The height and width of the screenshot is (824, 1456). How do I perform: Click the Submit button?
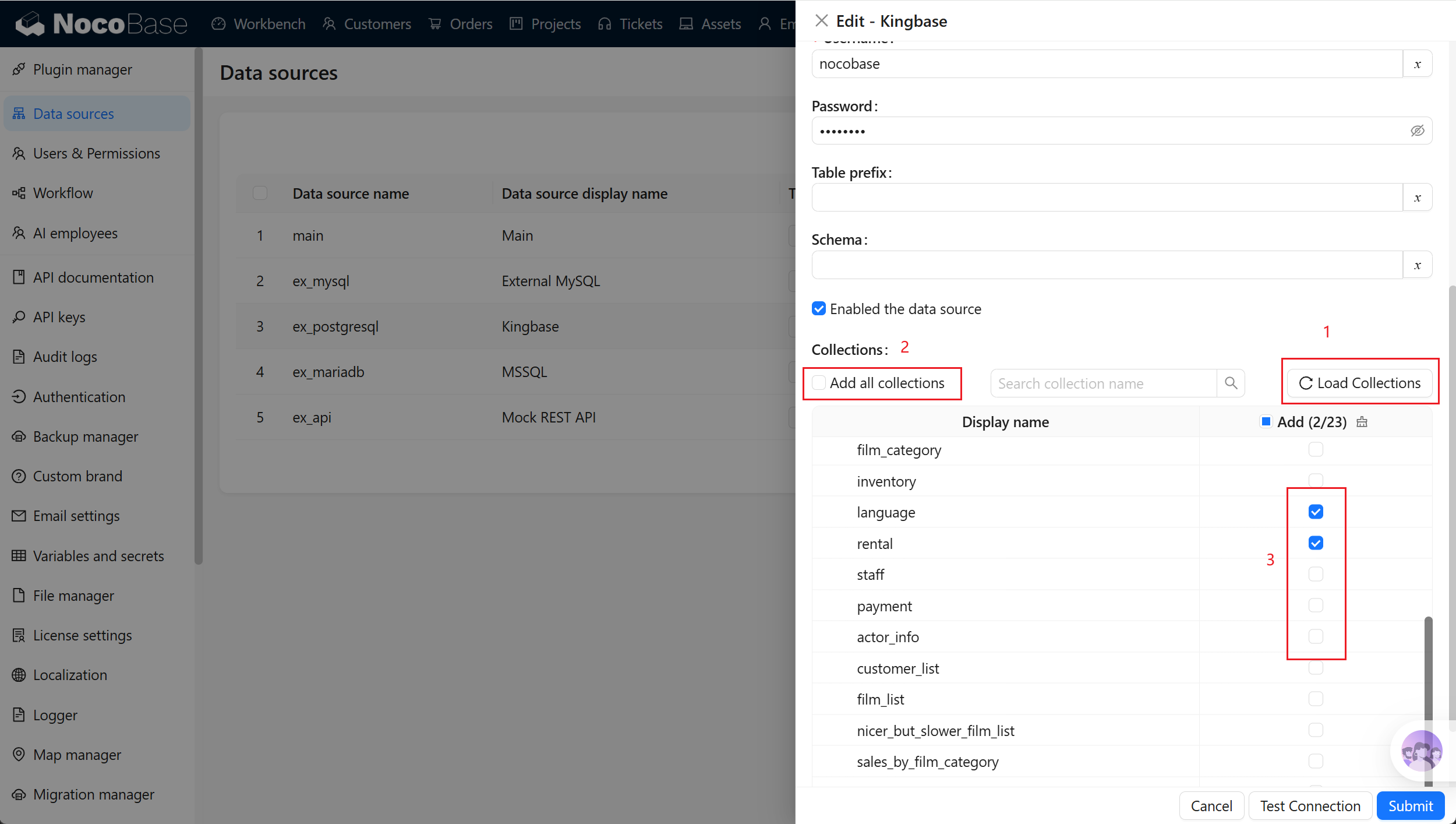pos(1411,806)
